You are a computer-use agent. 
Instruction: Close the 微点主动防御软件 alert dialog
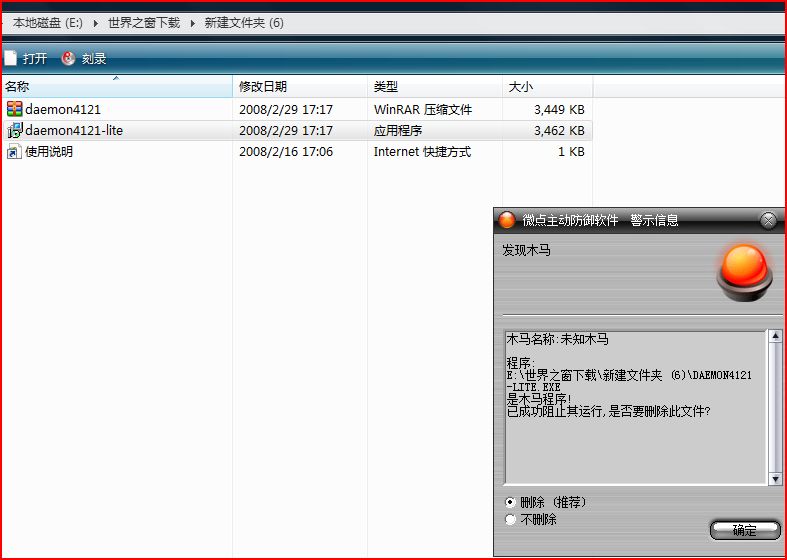pos(768,220)
